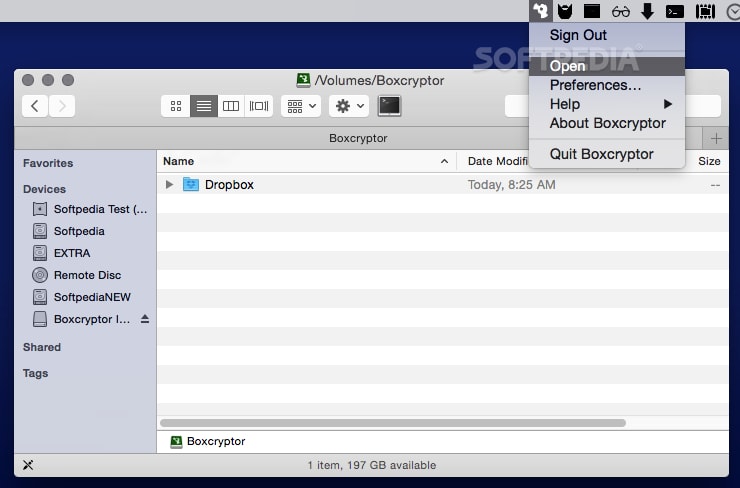Click the bear face menu bar icon
The width and height of the screenshot is (740, 488).
click(x=565, y=11)
